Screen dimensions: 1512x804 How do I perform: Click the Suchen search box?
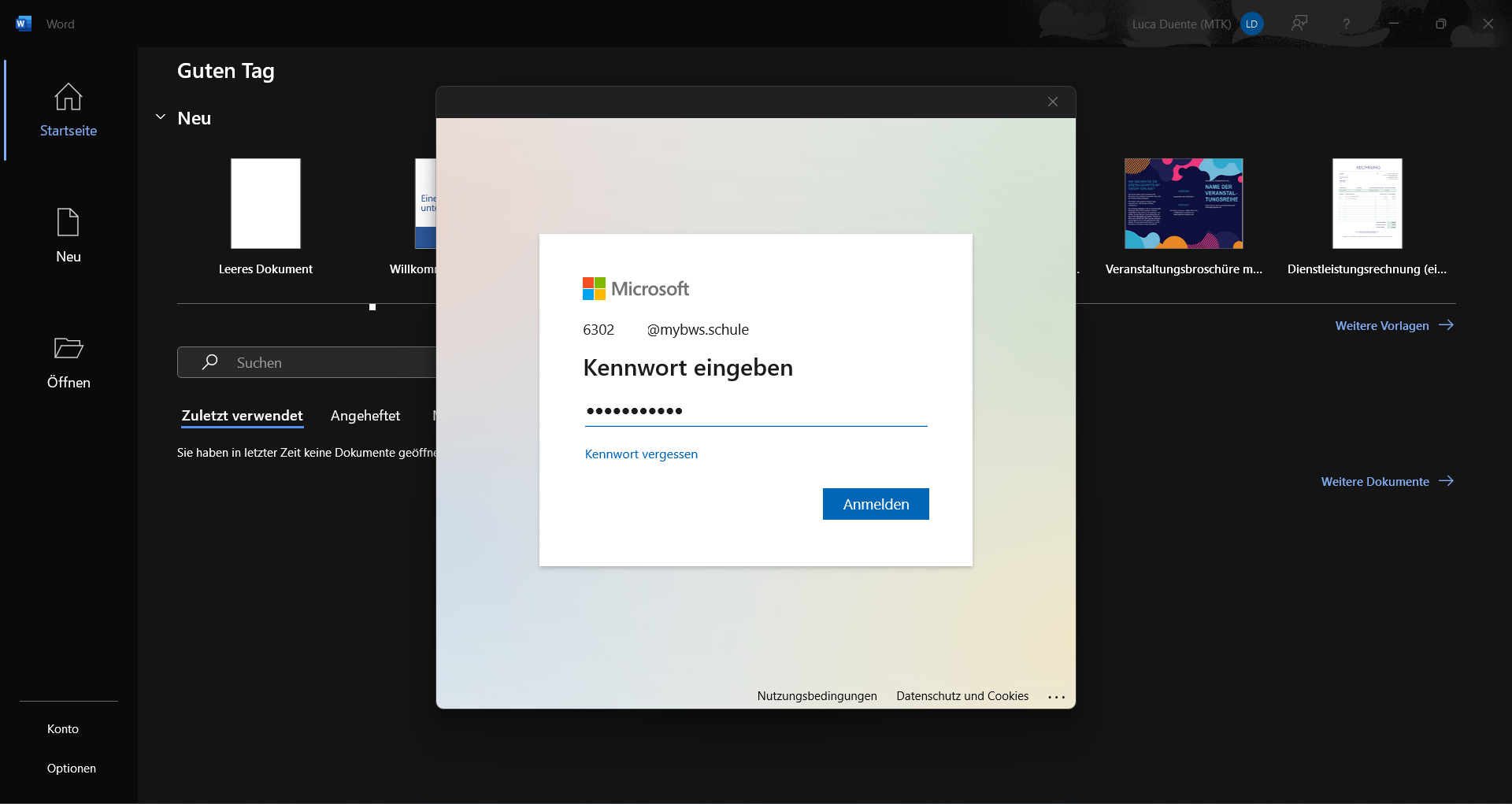coord(307,362)
